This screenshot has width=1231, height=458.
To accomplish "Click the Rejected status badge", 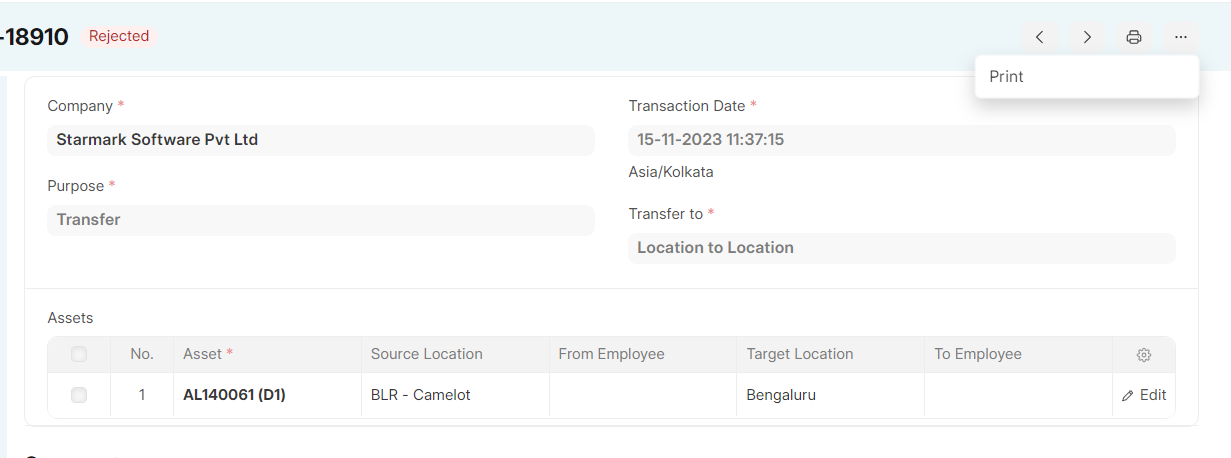I will (x=119, y=36).
